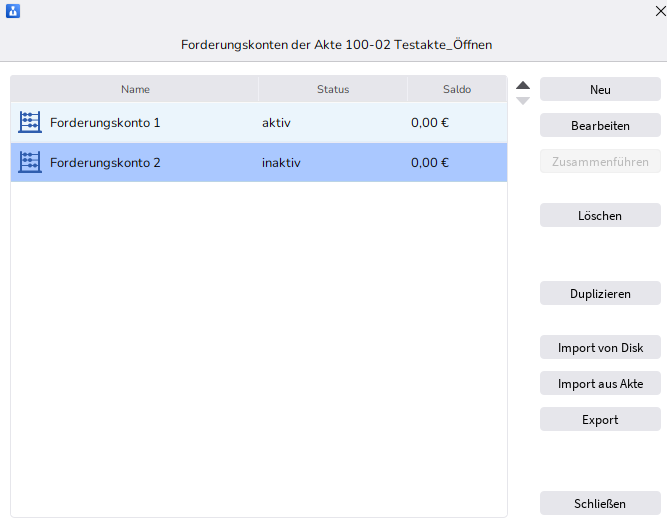
Task: Click the abacus icon of Forderungskonto 1
Action: pyautogui.click(x=30, y=123)
